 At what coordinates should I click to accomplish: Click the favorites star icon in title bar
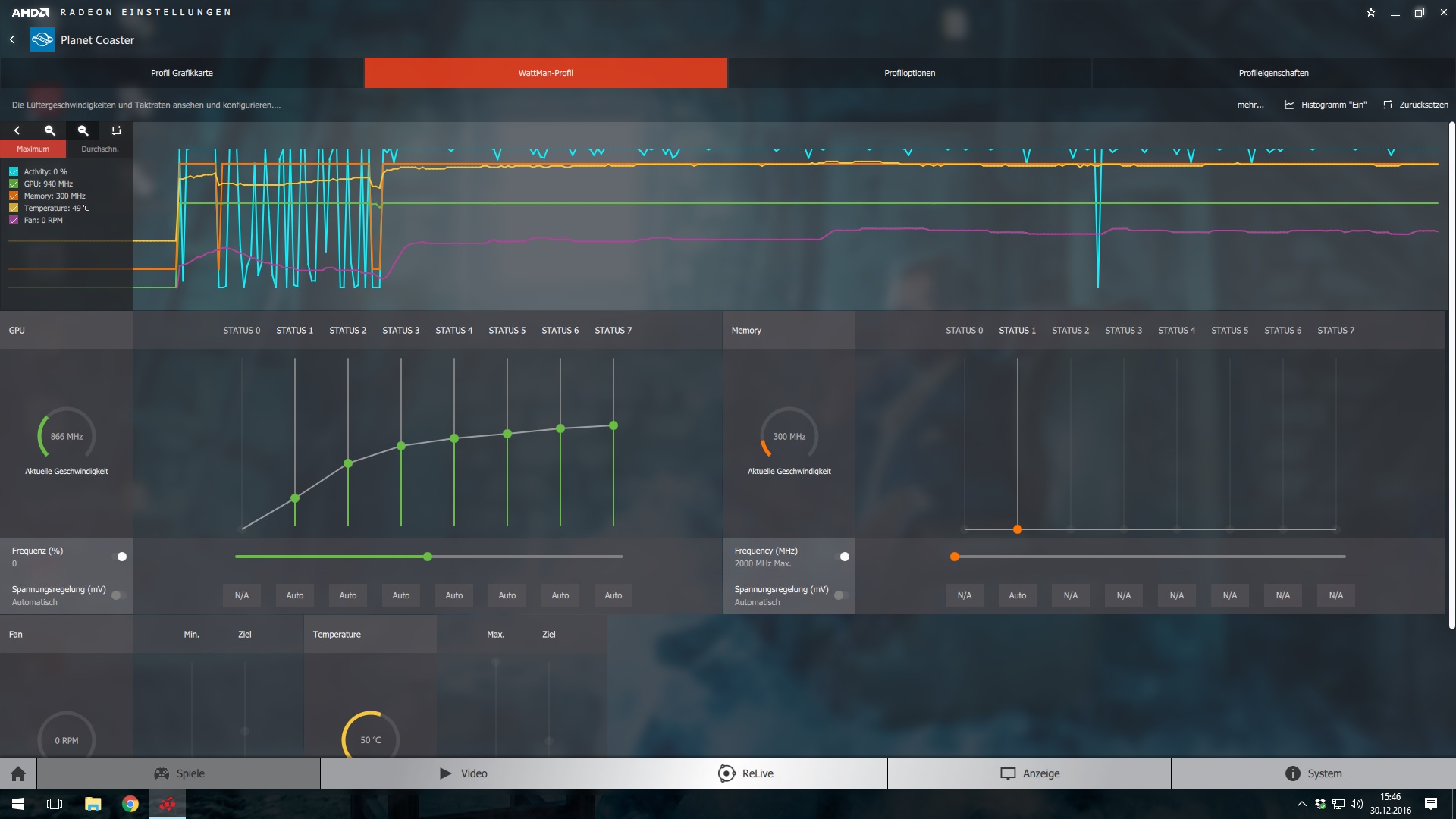click(1371, 12)
